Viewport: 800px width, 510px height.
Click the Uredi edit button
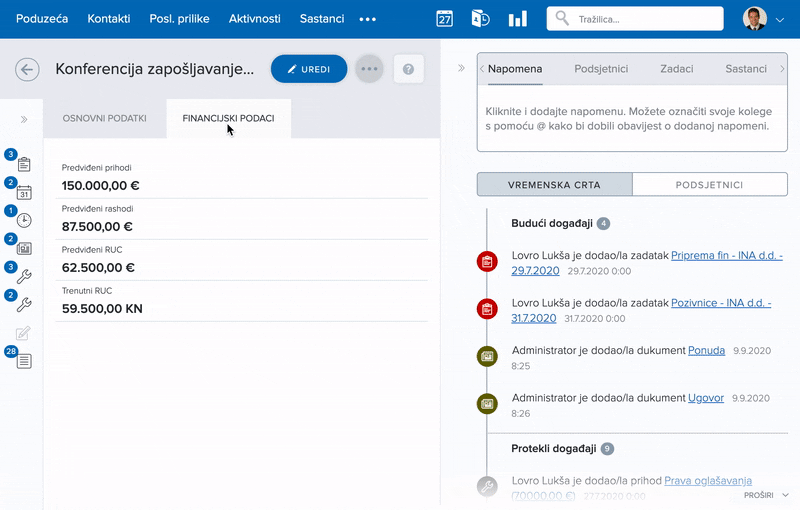309,69
